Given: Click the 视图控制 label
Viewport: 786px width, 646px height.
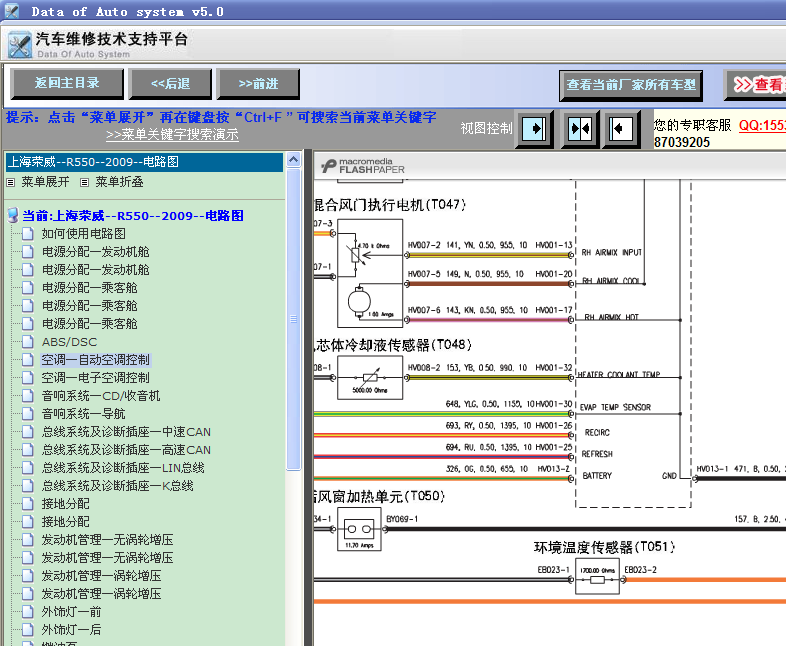Looking at the screenshot, I should click(x=486, y=128).
